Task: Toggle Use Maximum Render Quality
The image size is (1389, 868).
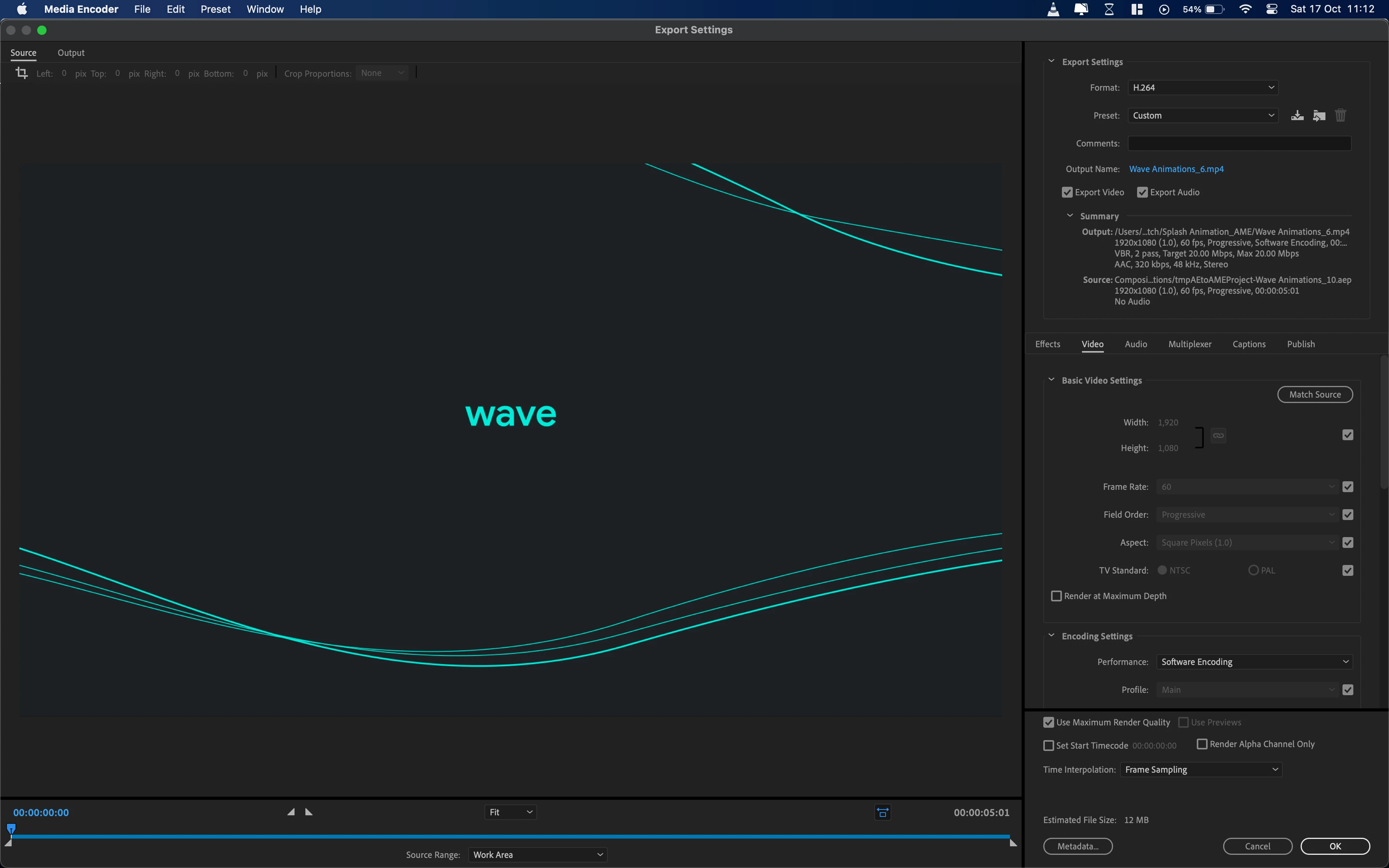Action: coord(1049,722)
